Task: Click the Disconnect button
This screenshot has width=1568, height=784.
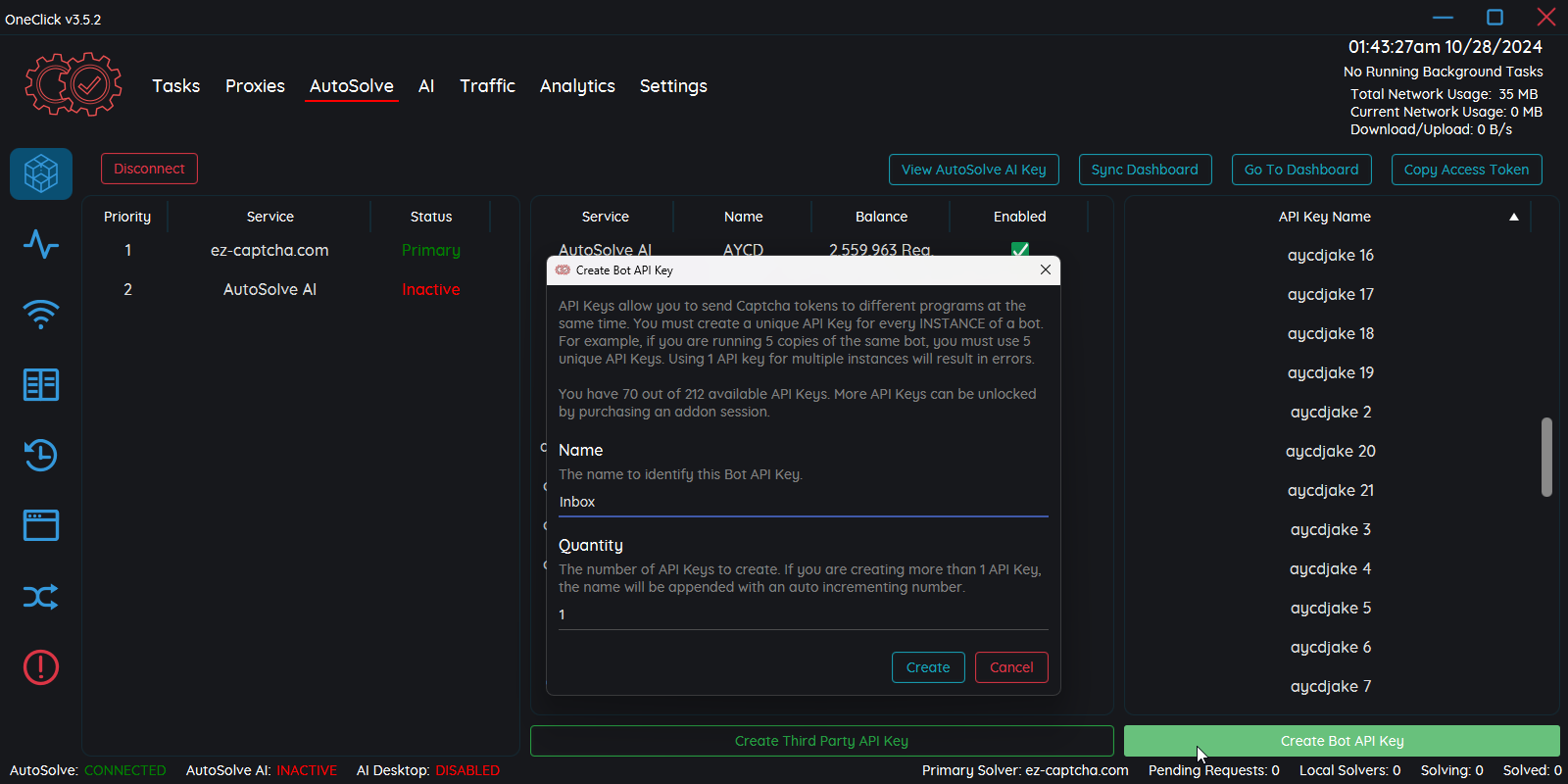Action: 149,169
